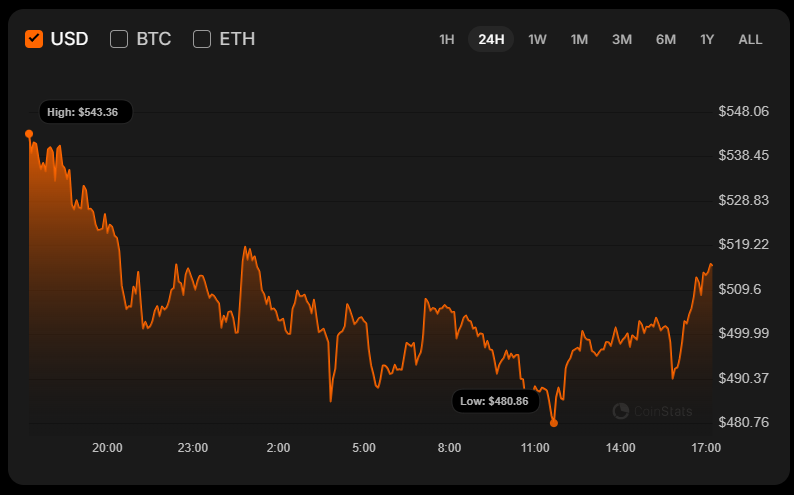Click the orange high point marker dot
Viewport: 794px width, 495px height.
point(29,133)
